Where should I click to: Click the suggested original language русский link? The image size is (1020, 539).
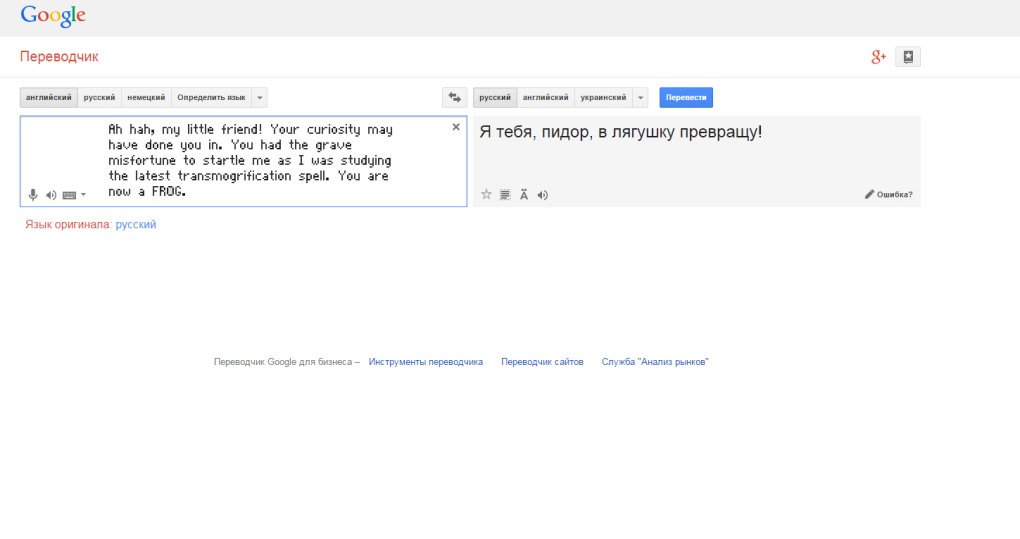pyautogui.click(x=136, y=224)
